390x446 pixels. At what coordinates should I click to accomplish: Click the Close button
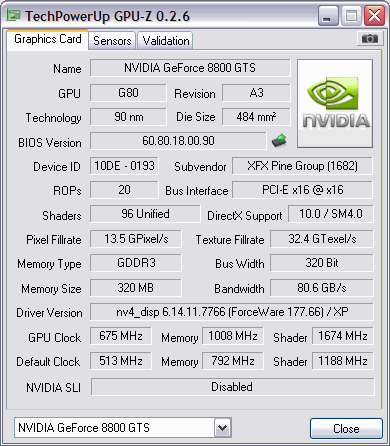[346, 428]
